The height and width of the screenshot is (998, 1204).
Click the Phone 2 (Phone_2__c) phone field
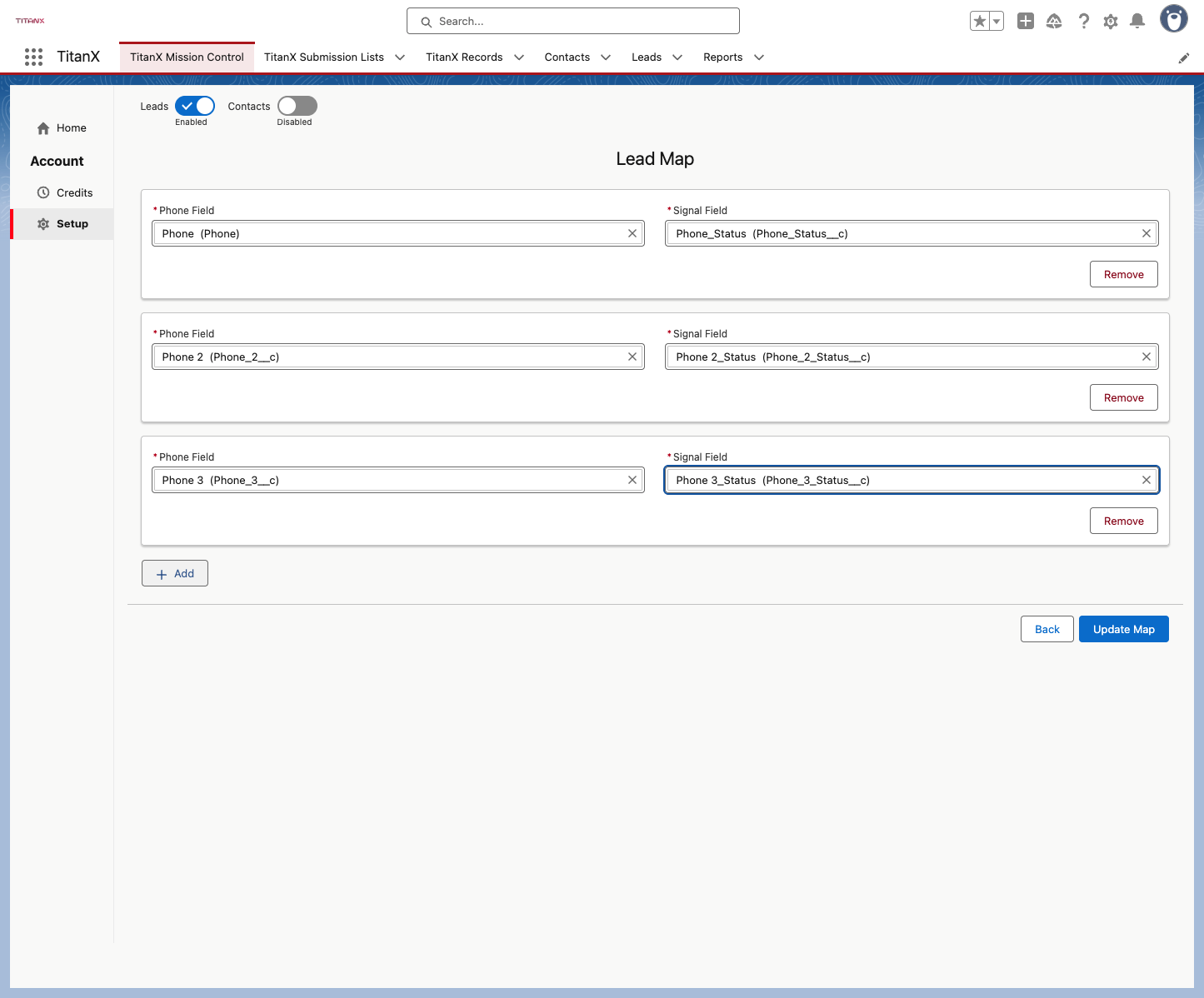[398, 357]
